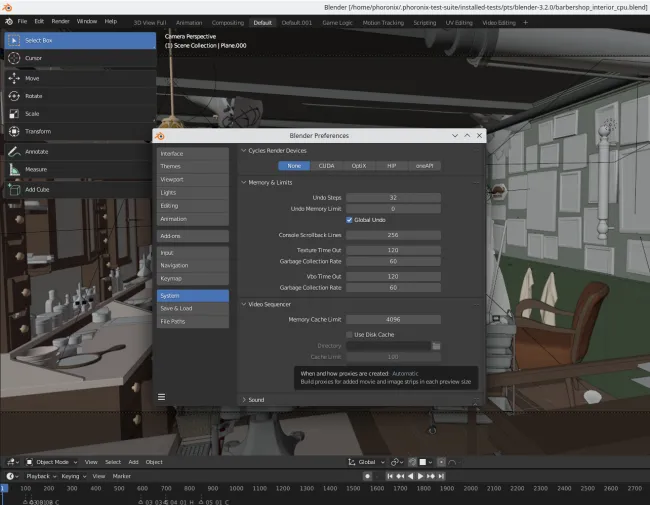The height and width of the screenshot is (505, 650).
Task: Open the timeline editor type selector
Action: pyautogui.click(x=12, y=476)
